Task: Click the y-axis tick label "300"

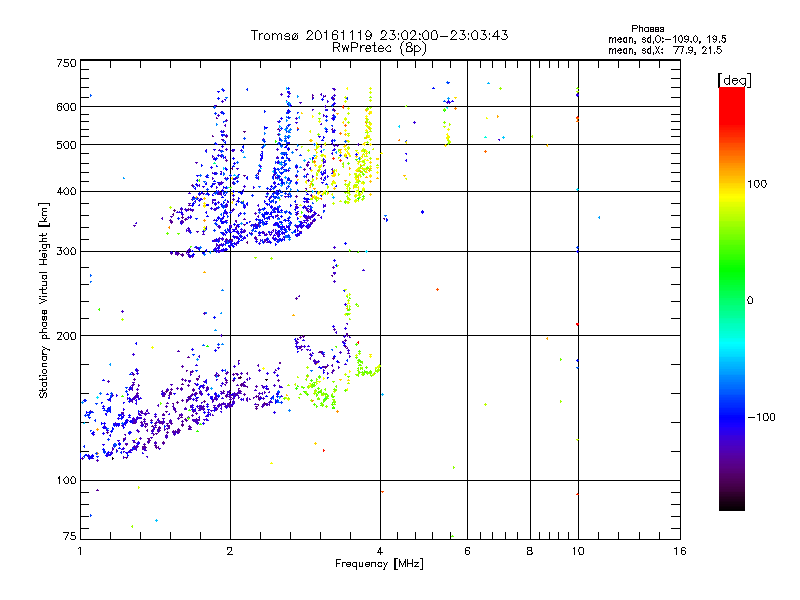Action: click(66, 252)
